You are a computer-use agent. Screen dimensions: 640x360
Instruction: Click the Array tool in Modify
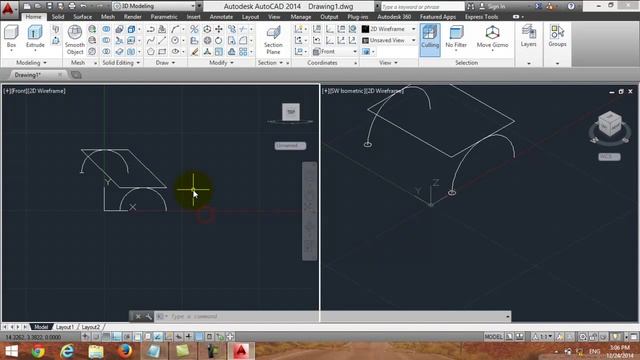click(x=243, y=51)
